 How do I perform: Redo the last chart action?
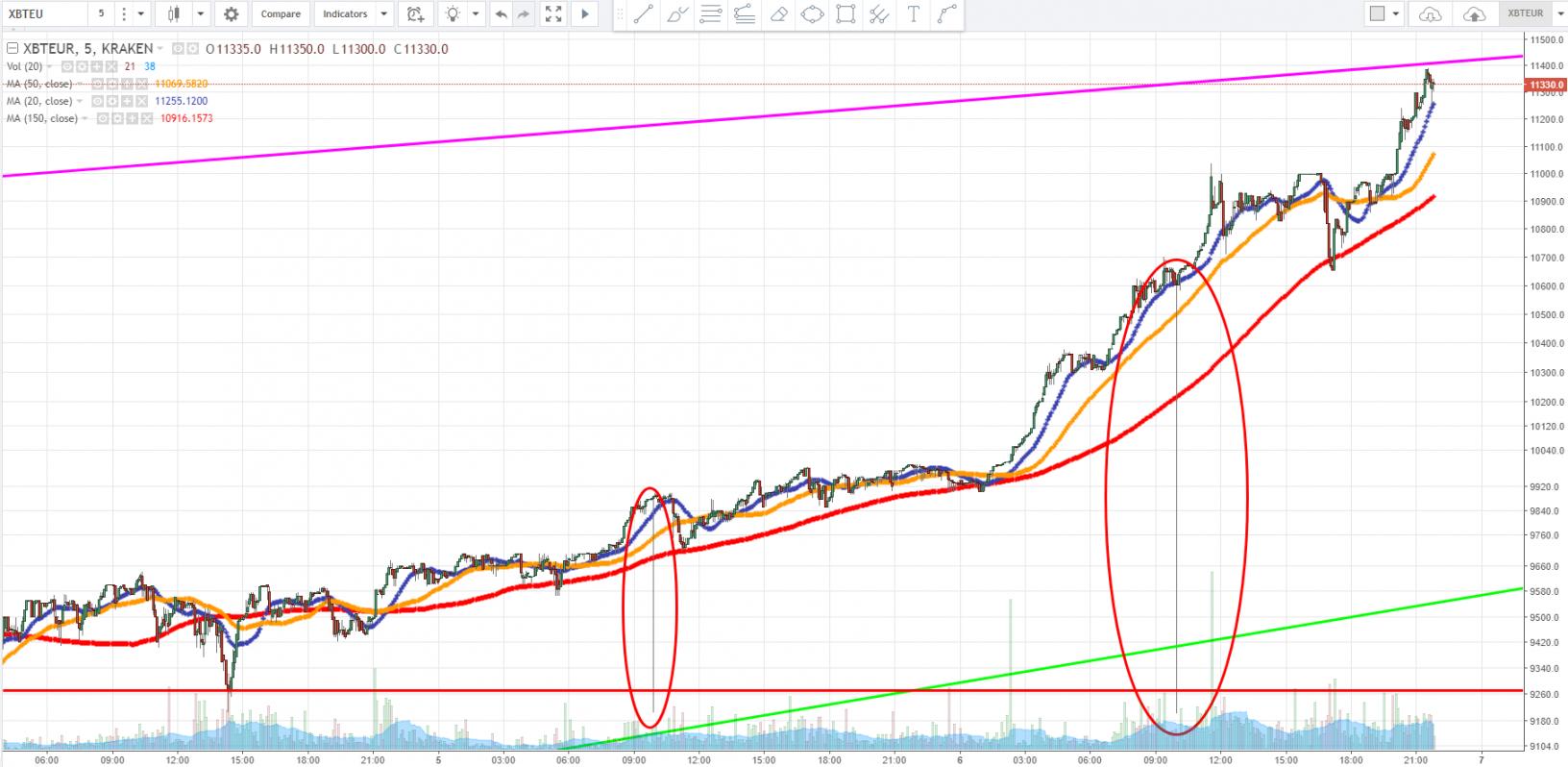coord(523,13)
